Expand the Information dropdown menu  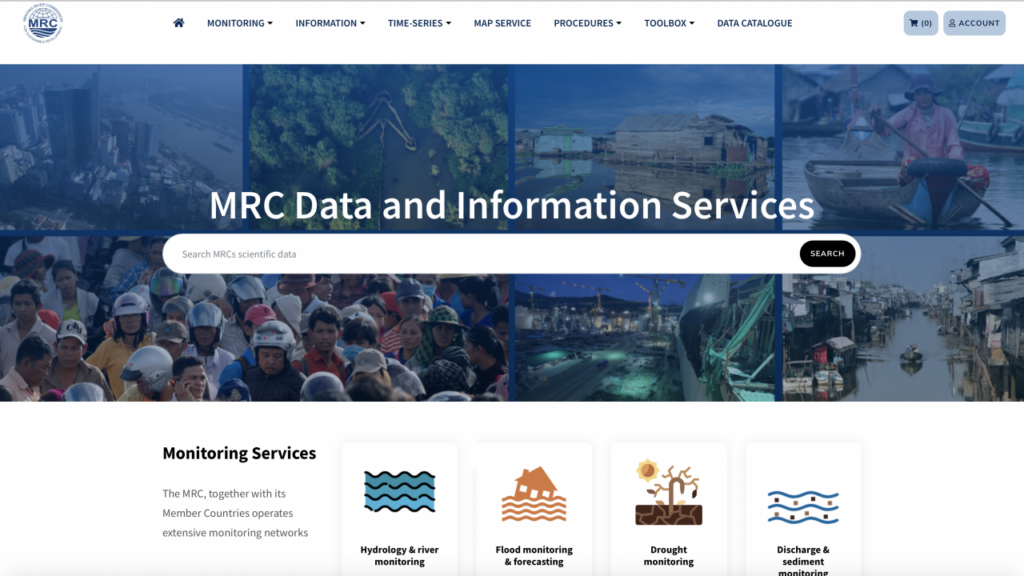[x=330, y=23]
